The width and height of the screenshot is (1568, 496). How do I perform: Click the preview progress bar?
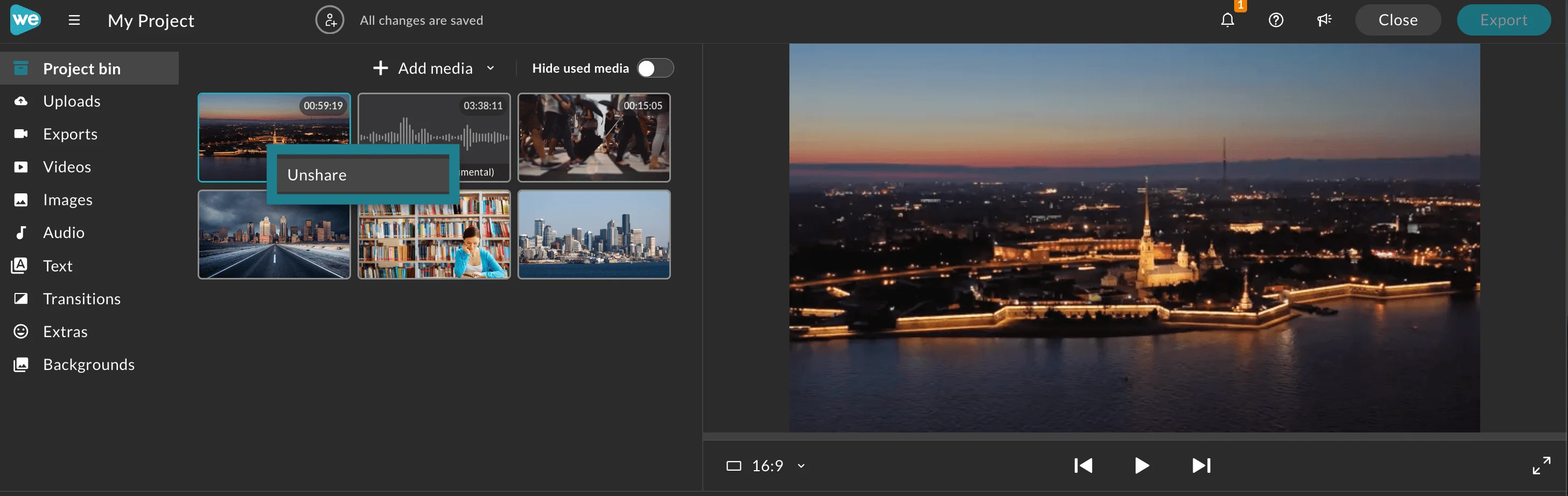(1135, 436)
